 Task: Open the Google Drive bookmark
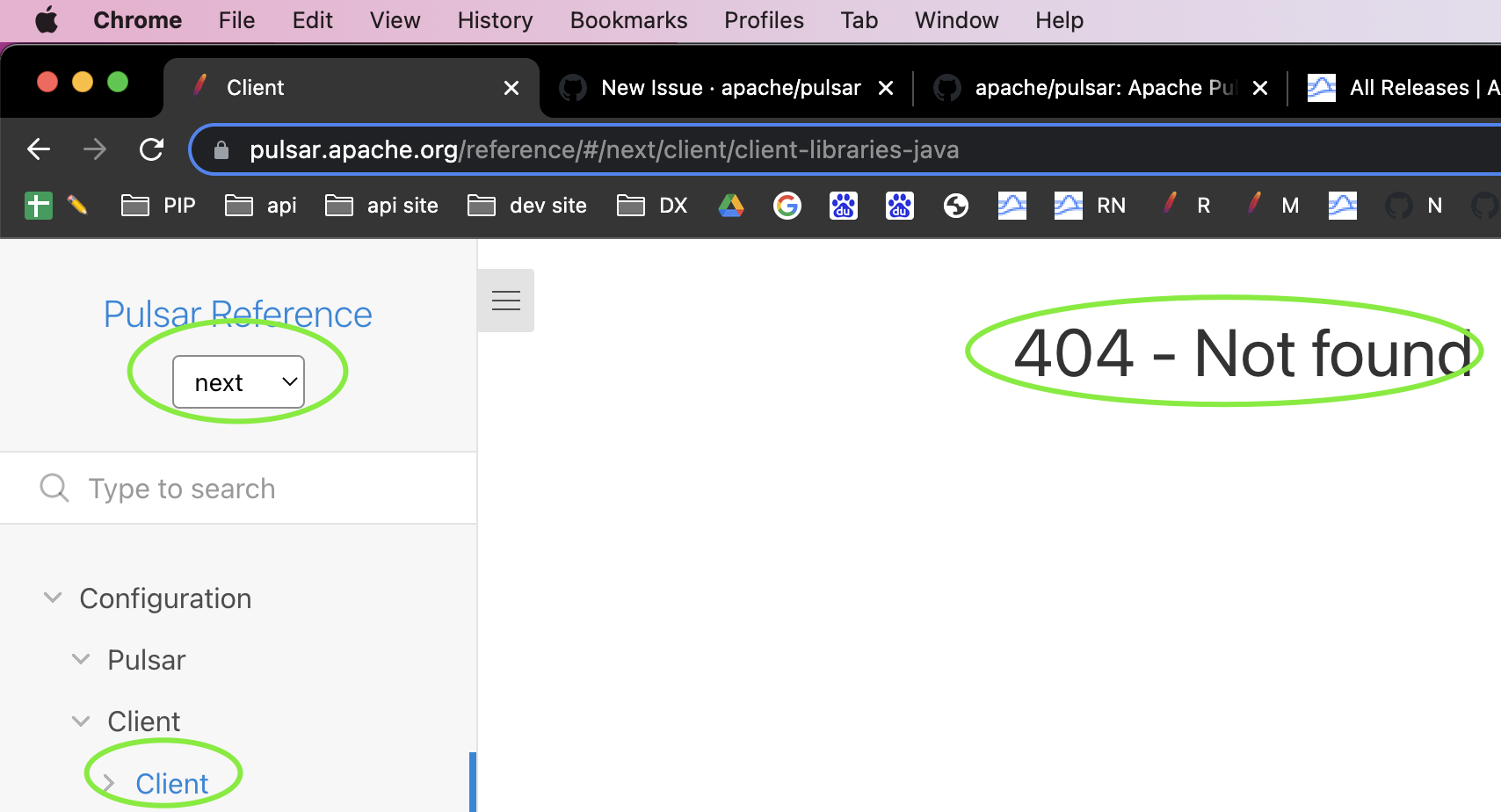(731, 206)
